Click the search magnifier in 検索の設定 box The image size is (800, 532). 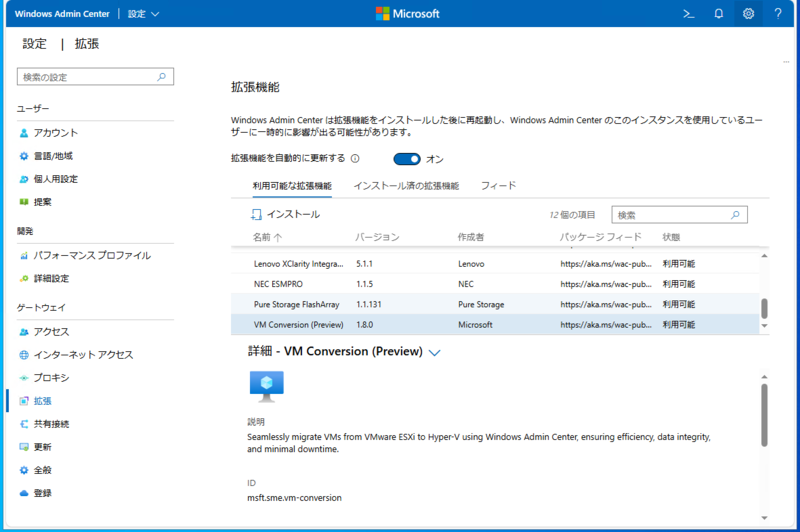coord(162,77)
